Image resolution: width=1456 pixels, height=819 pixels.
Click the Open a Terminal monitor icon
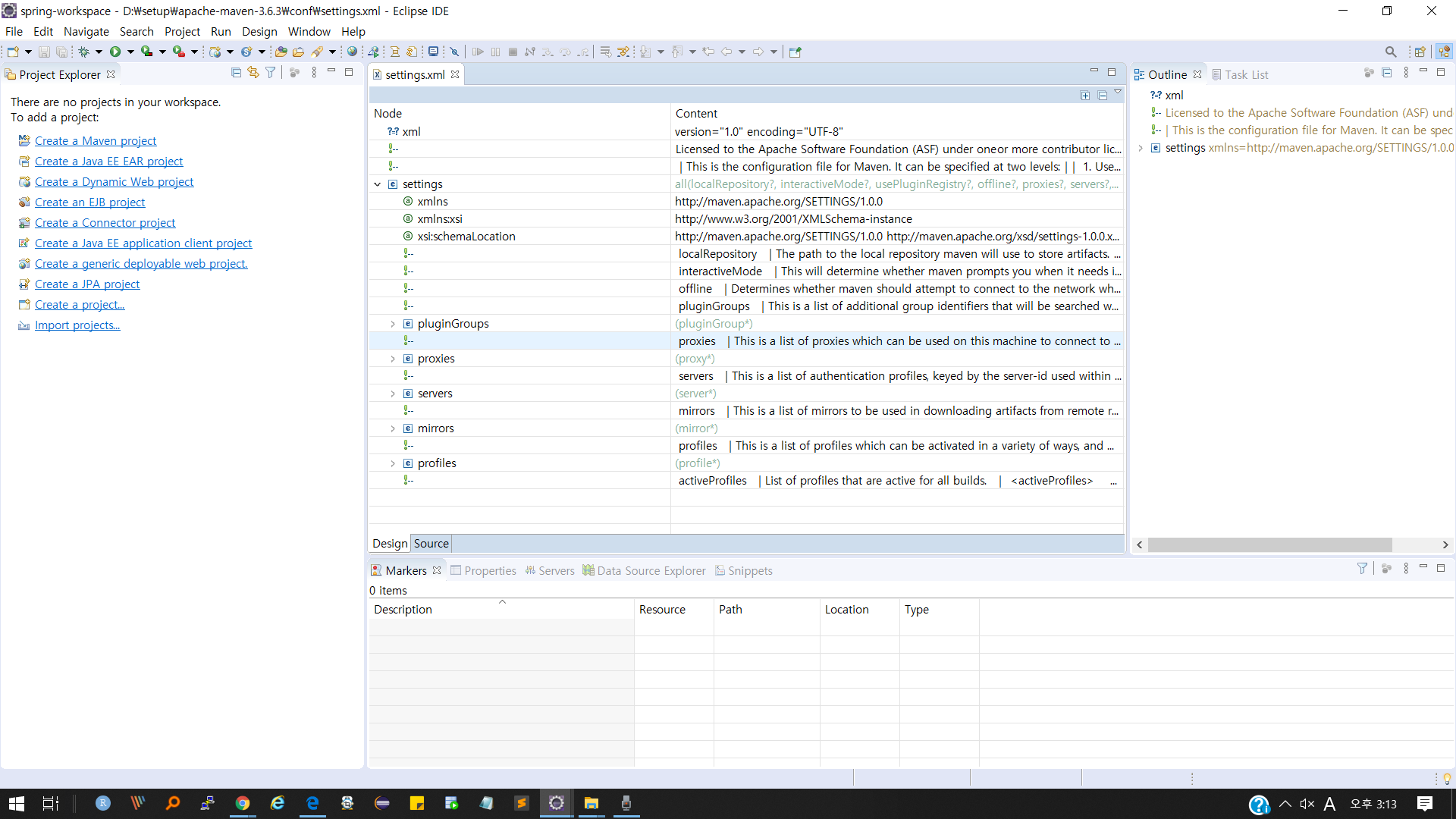(433, 52)
